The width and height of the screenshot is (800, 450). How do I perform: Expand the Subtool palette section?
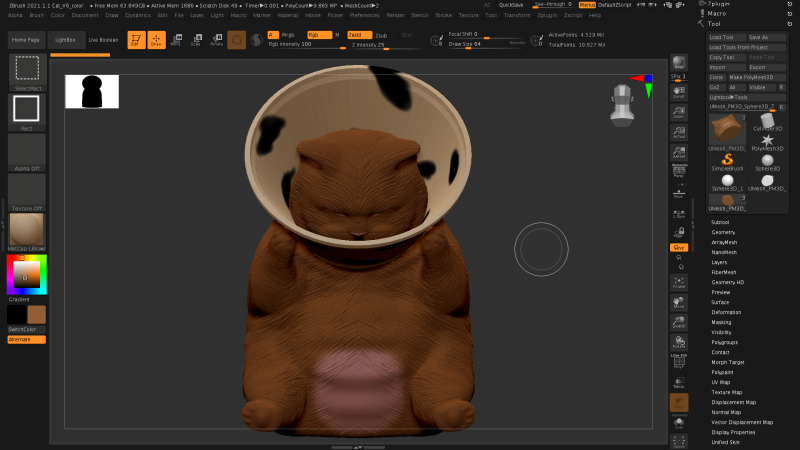[x=720, y=222]
